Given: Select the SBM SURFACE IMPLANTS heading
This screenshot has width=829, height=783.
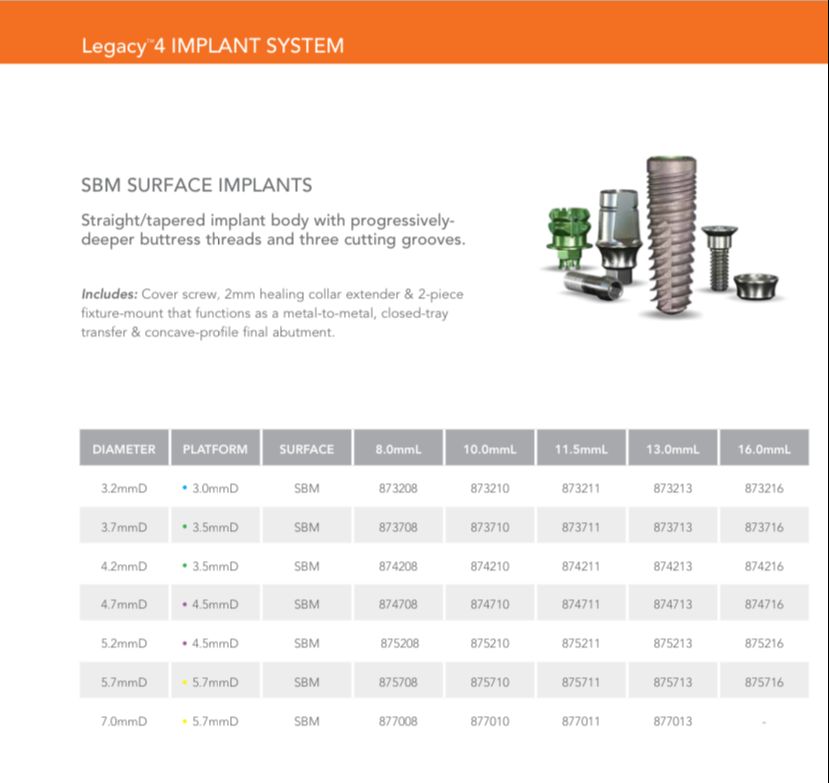Looking at the screenshot, I should point(196,185).
